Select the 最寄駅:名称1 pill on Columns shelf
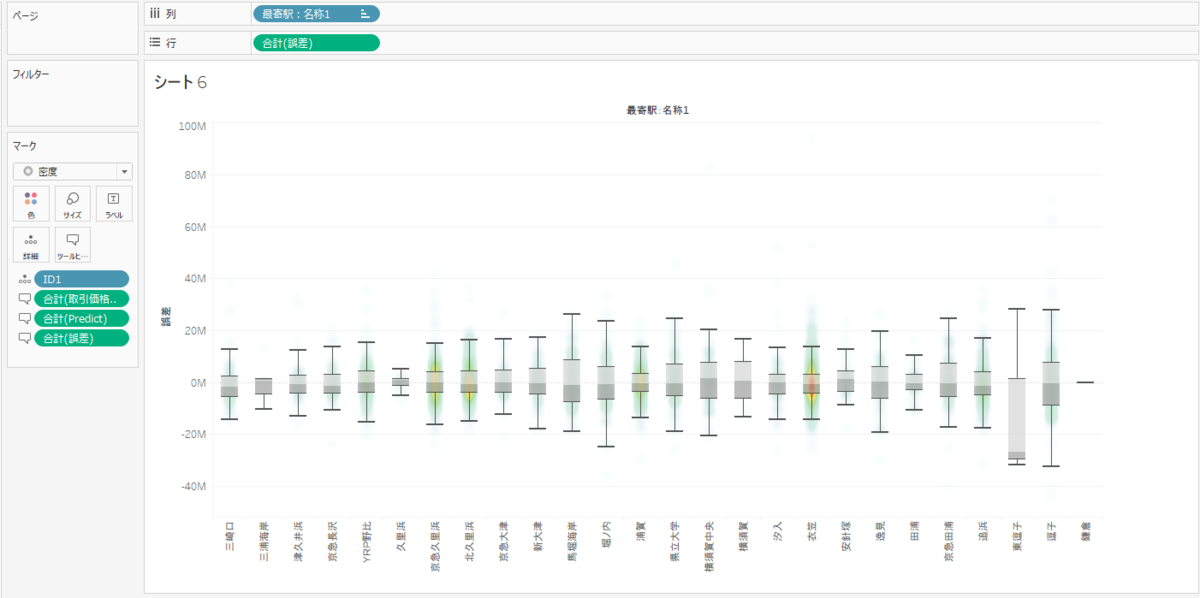 tap(316, 14)
